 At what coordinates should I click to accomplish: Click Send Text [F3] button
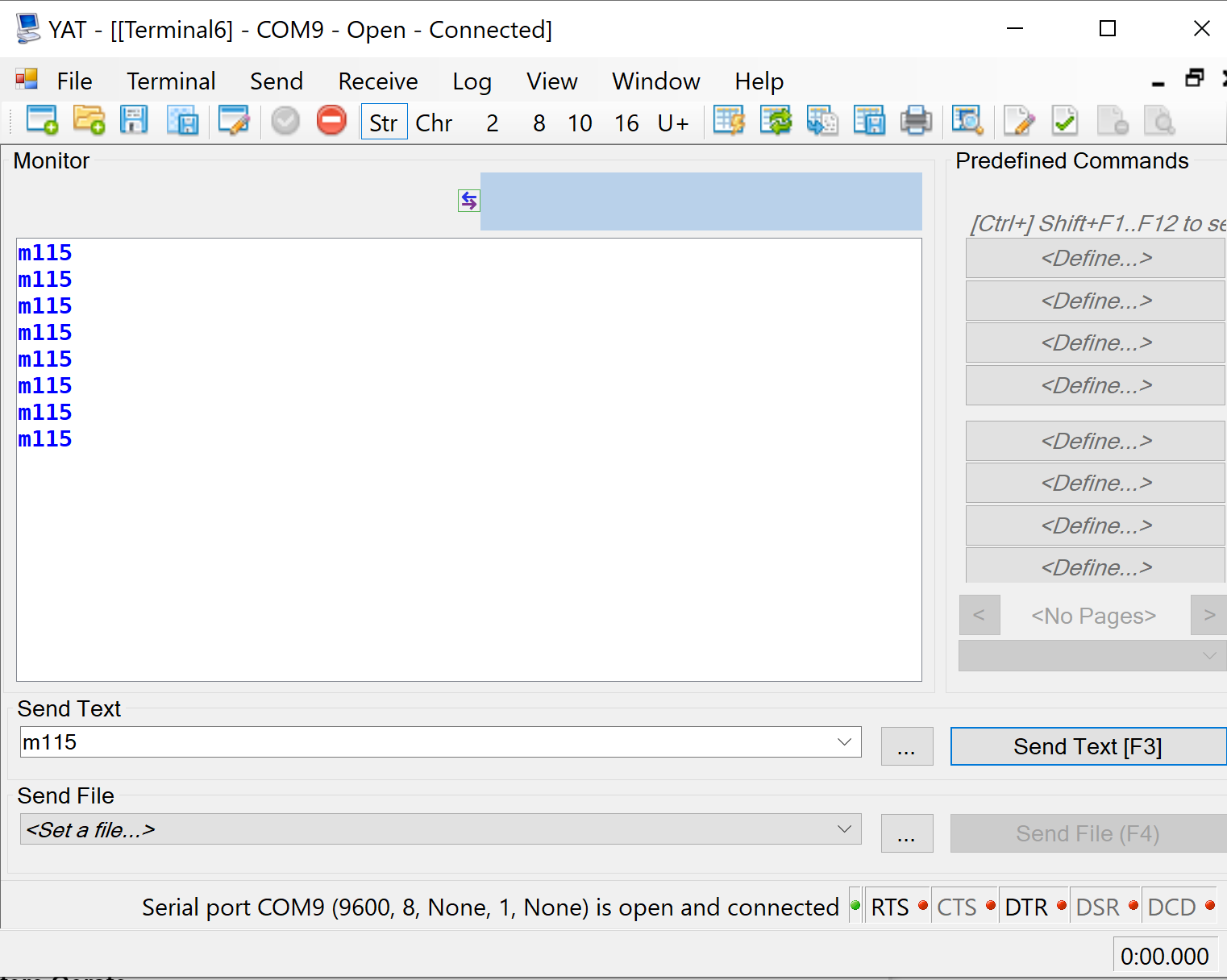(x=1088, y=746)
